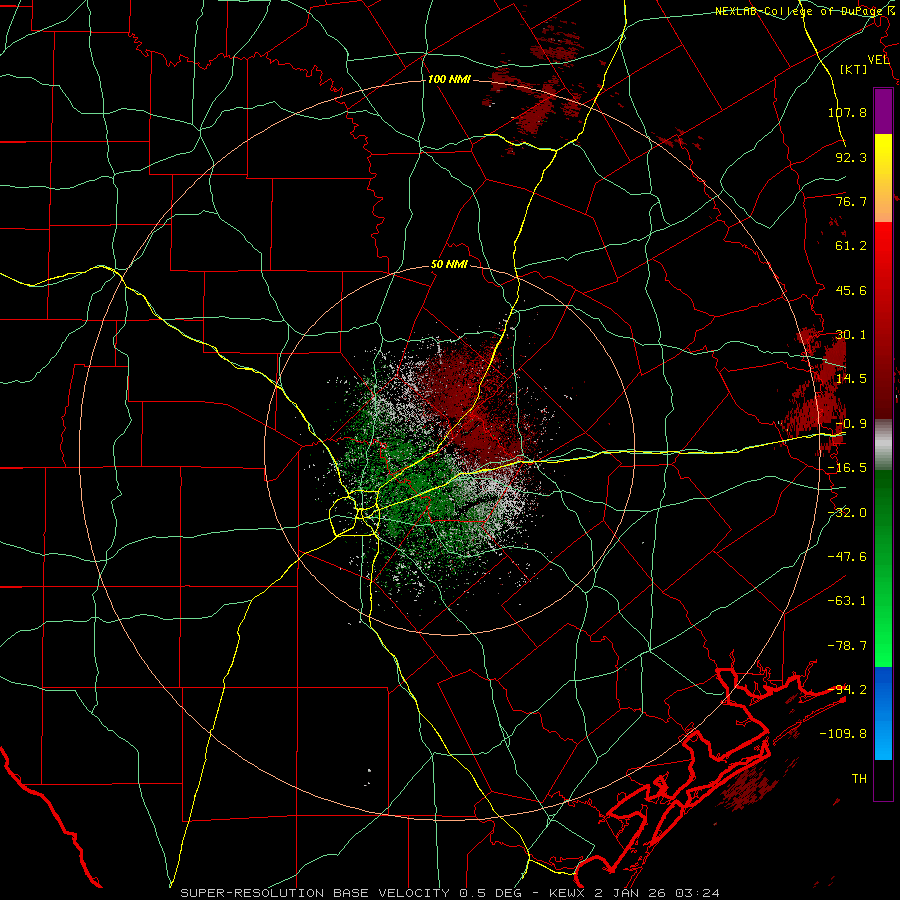This screenshot has height=900, width=900.
Task: Select the -78.7 scale value
Action: (x=847, y=646)
